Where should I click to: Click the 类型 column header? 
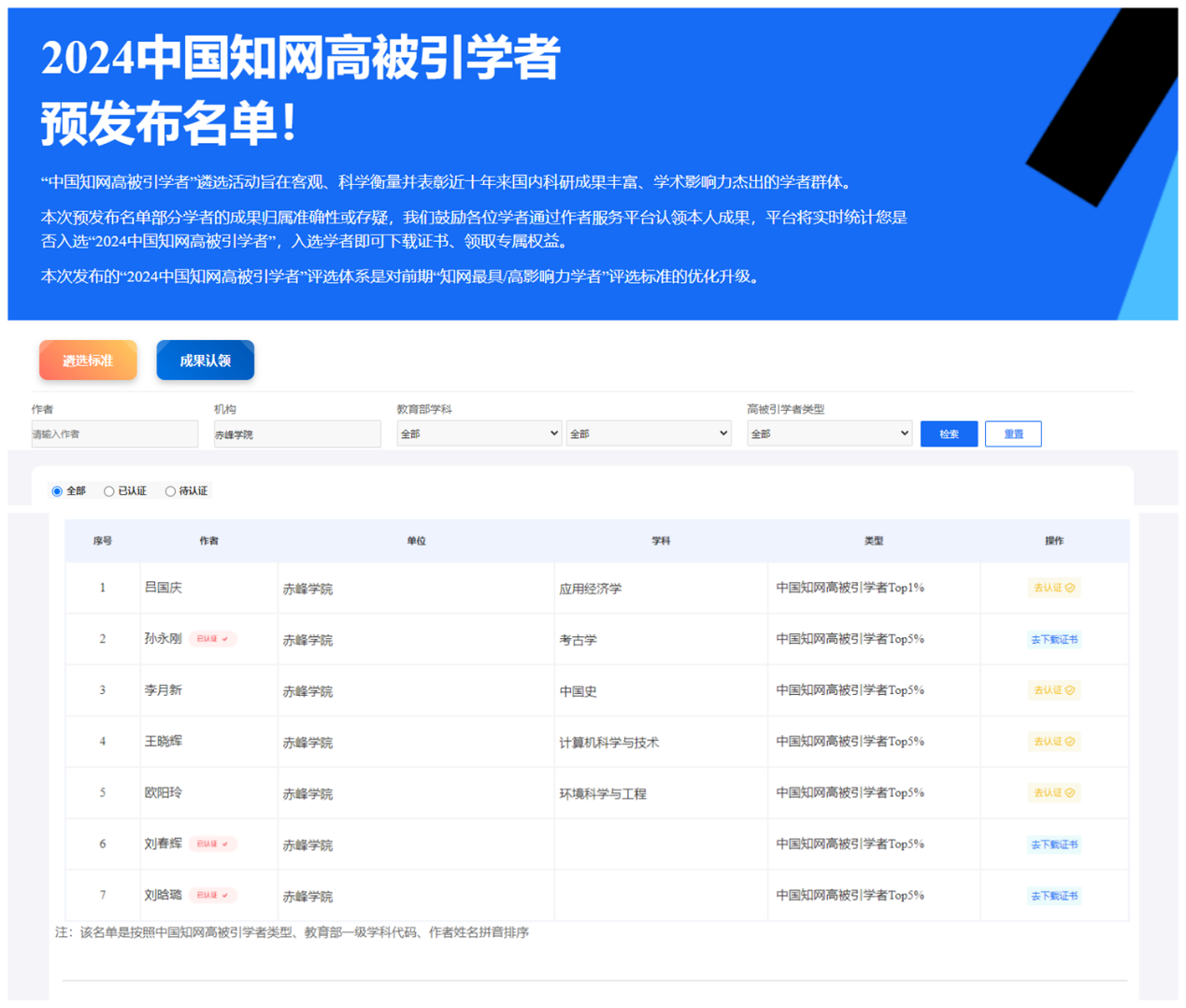[x=874, y=541]
